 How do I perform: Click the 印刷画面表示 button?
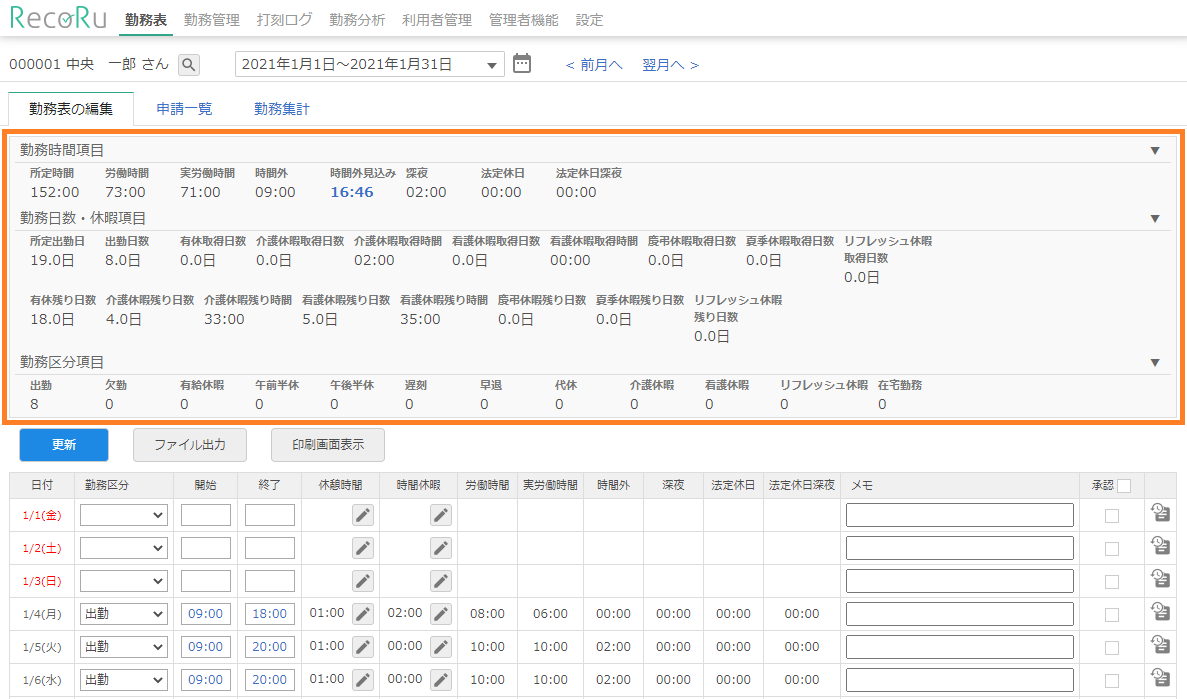328,445
